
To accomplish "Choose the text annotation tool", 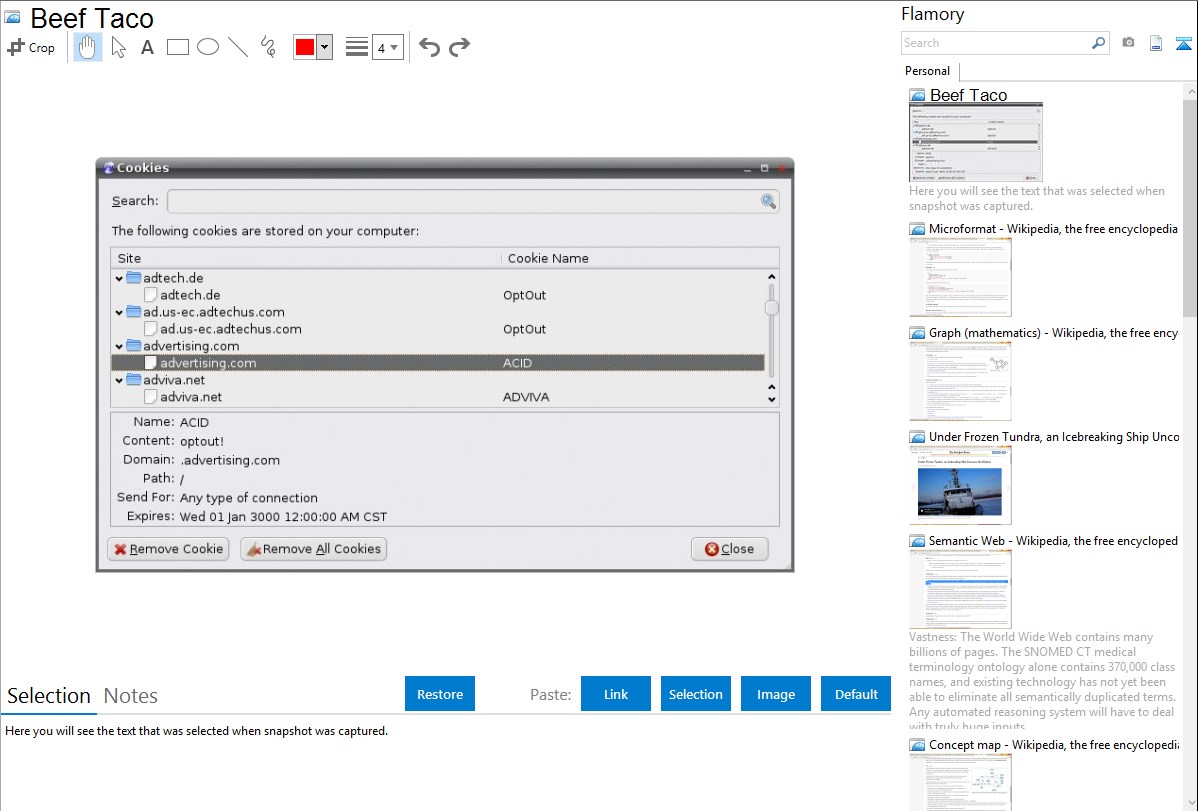I will click(147, 47).
